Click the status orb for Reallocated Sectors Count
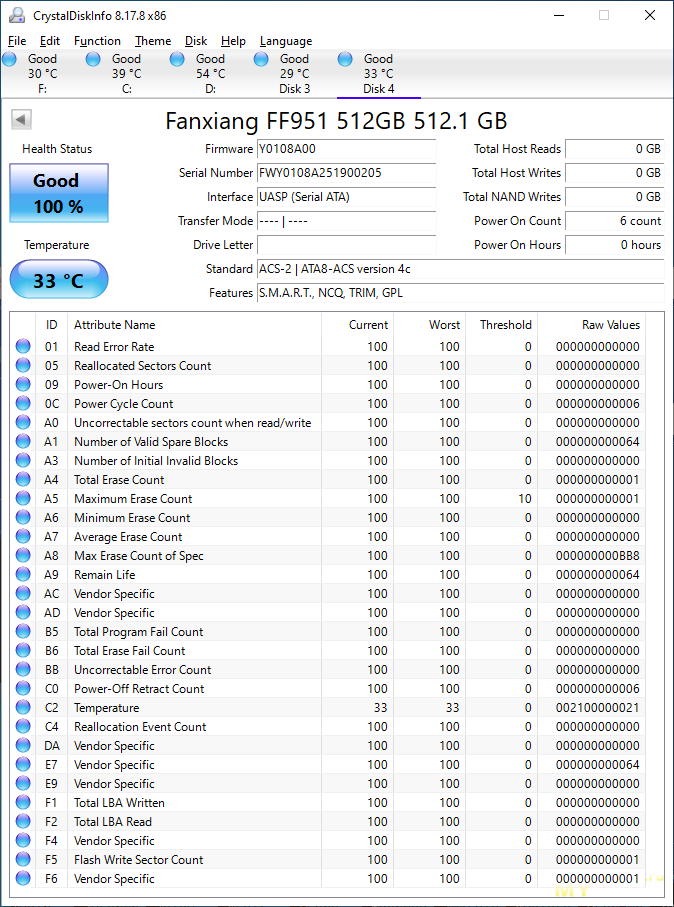Screen dimensions: 674x907 [23, 366]
